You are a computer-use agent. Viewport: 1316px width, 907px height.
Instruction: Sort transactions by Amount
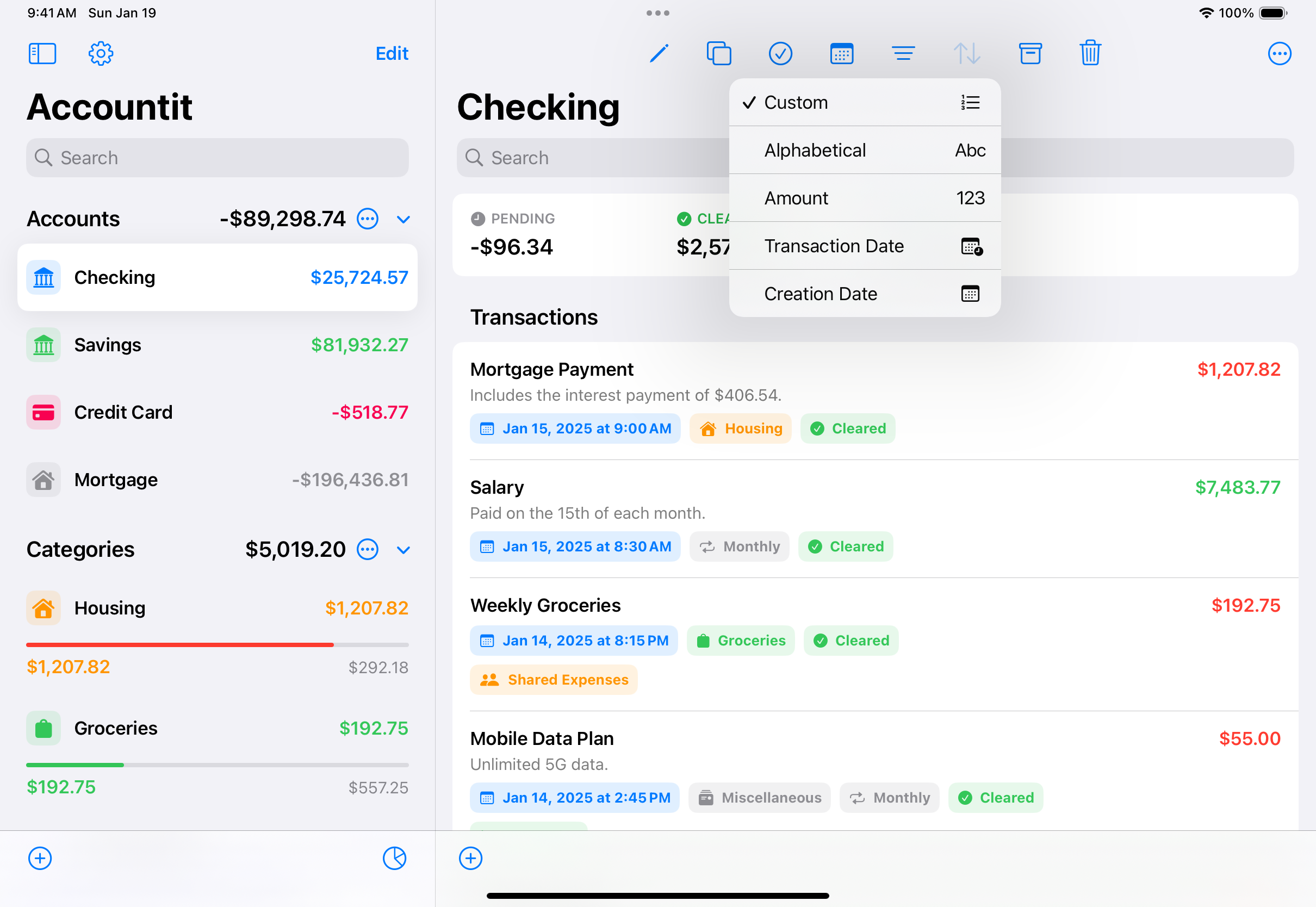[865, 198]
